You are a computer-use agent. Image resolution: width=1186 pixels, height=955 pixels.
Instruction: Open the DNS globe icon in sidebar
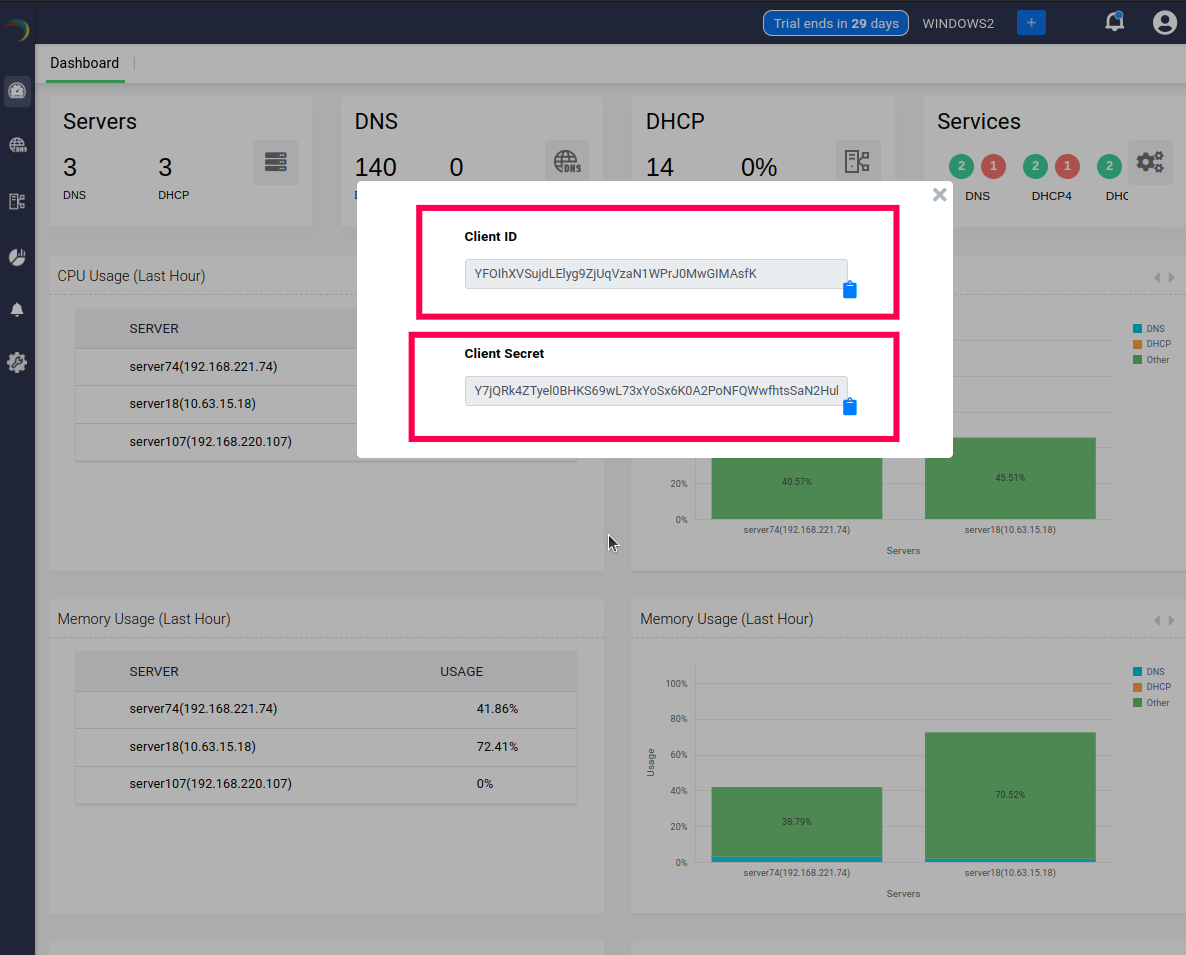pos(17,146)
